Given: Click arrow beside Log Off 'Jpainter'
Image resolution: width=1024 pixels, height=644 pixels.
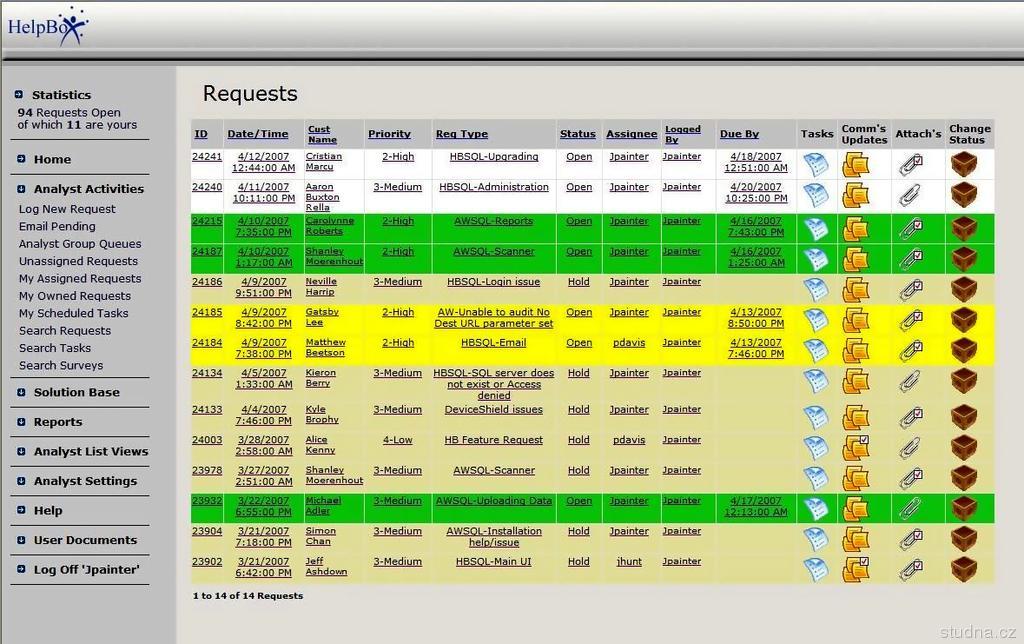Looking at the screenshot, I should (21, 569).
